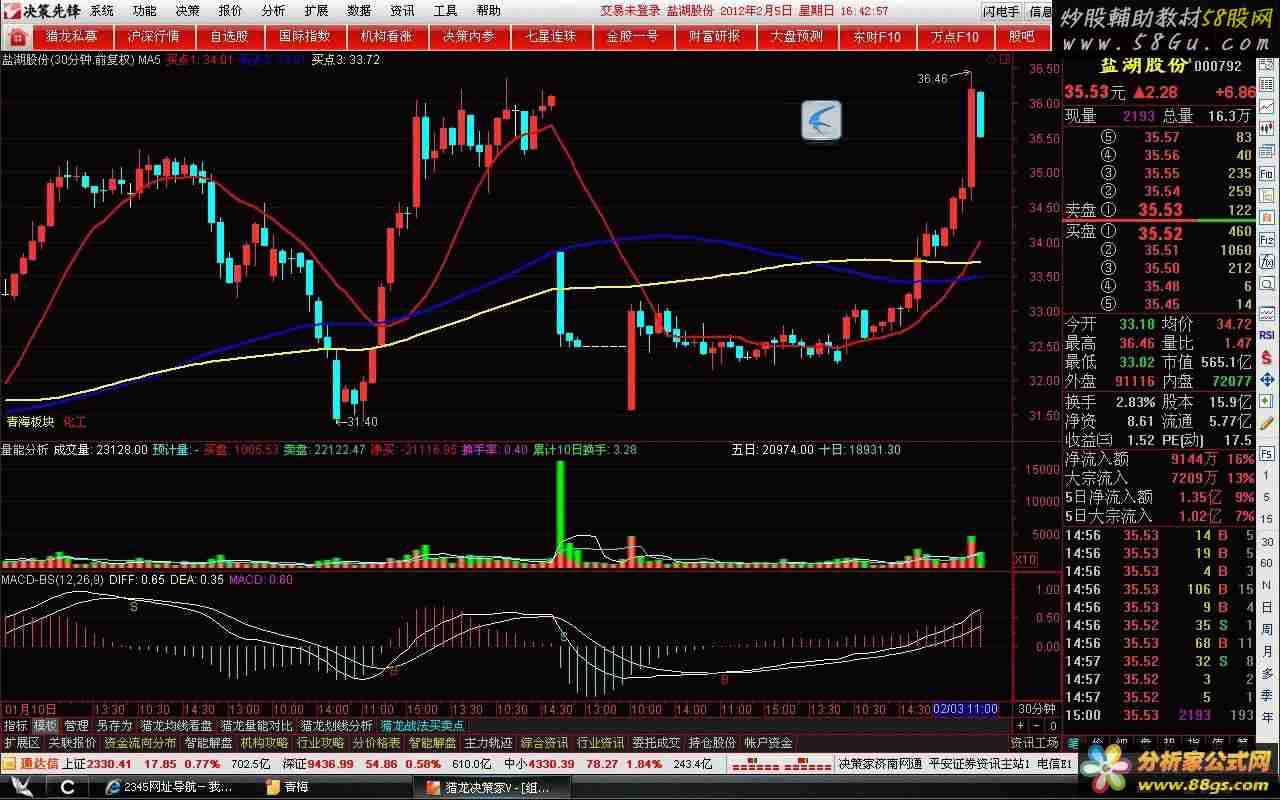Click the blue bird floating icon on chart
The image size is (1280, 800).
pyautogui.click(x=821, y=121)
